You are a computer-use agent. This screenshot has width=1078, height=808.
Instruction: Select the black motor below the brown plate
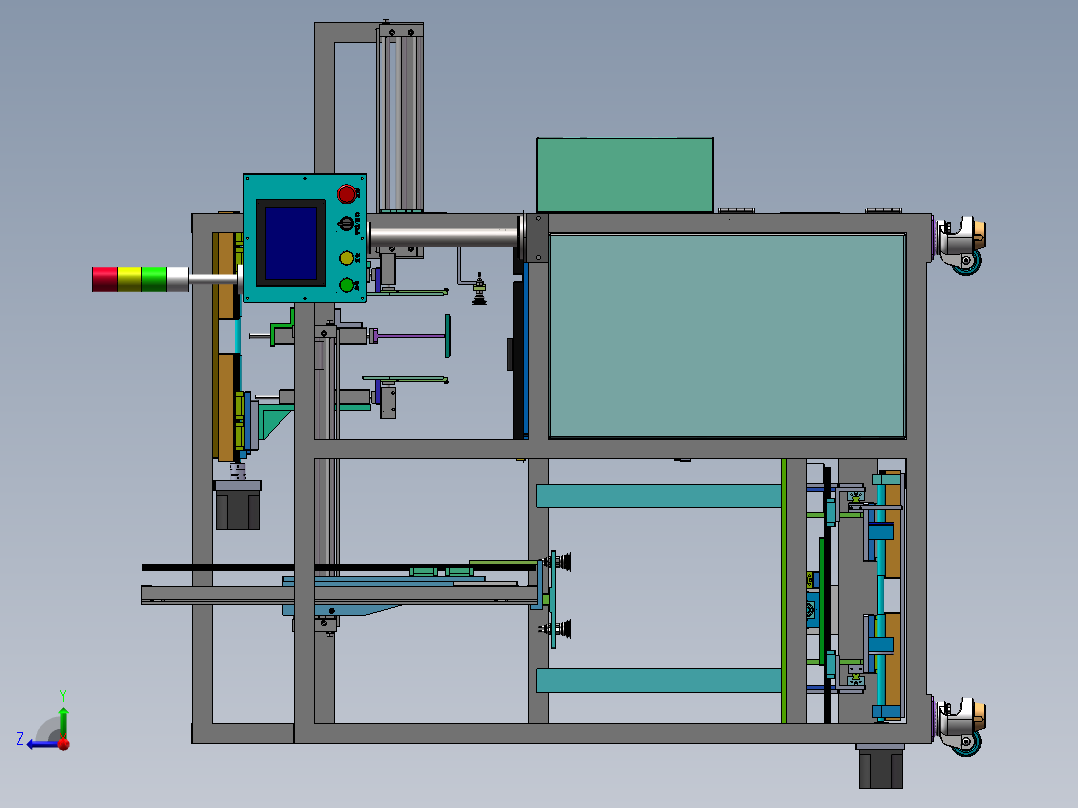[238, 510]
